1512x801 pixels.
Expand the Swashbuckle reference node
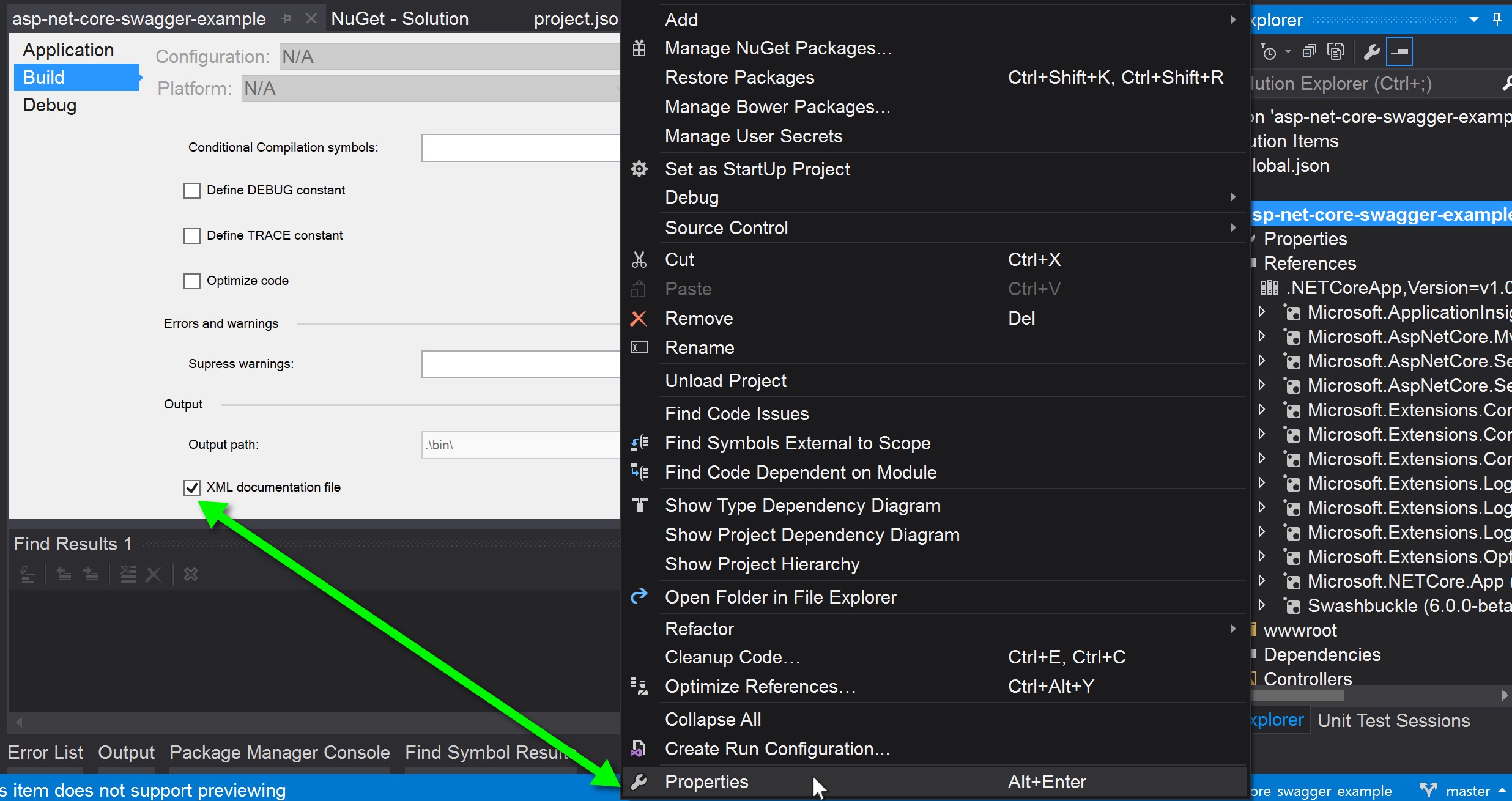1261,605
